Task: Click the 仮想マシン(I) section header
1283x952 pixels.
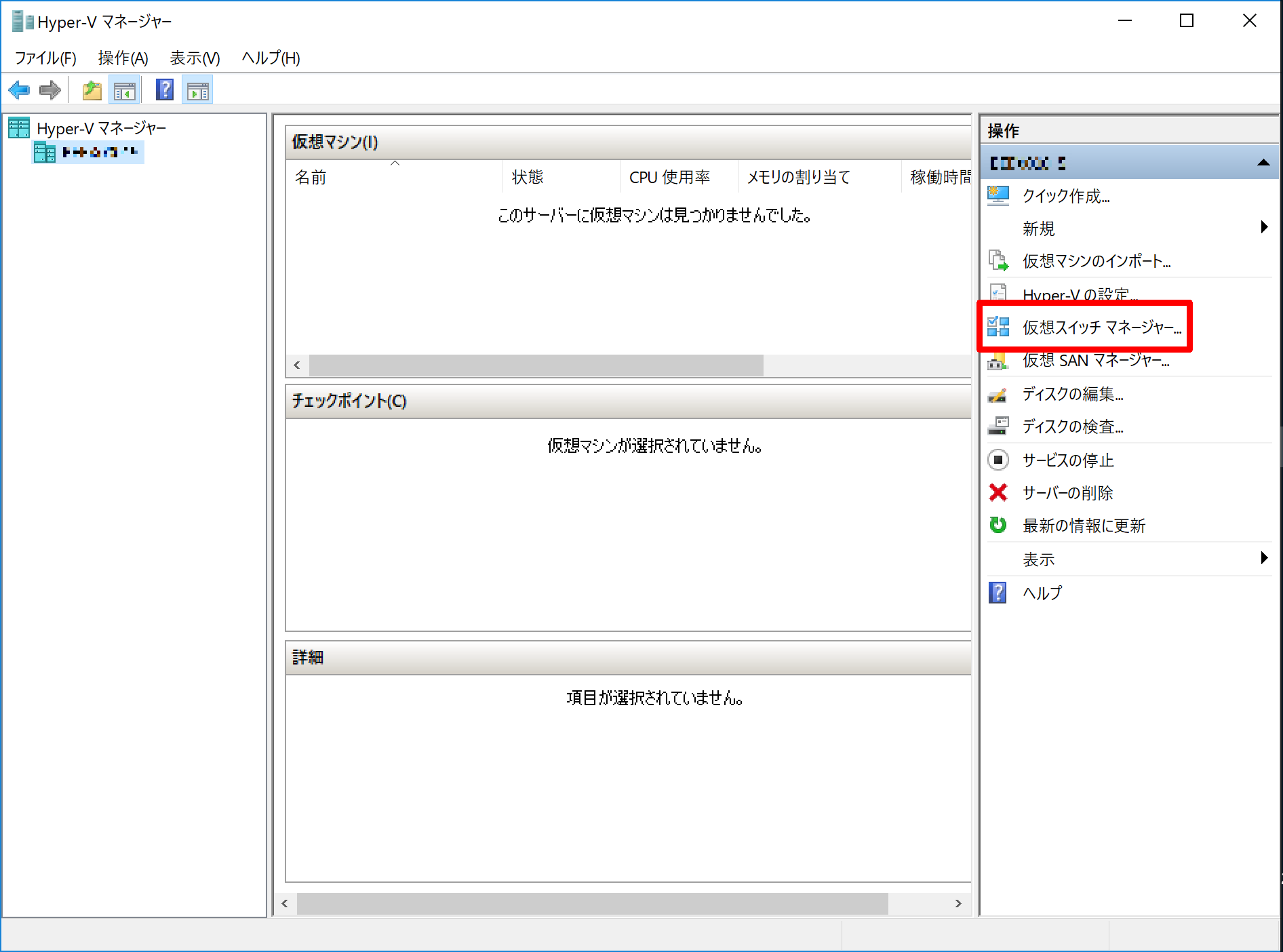Action: [x=629, y=142]
